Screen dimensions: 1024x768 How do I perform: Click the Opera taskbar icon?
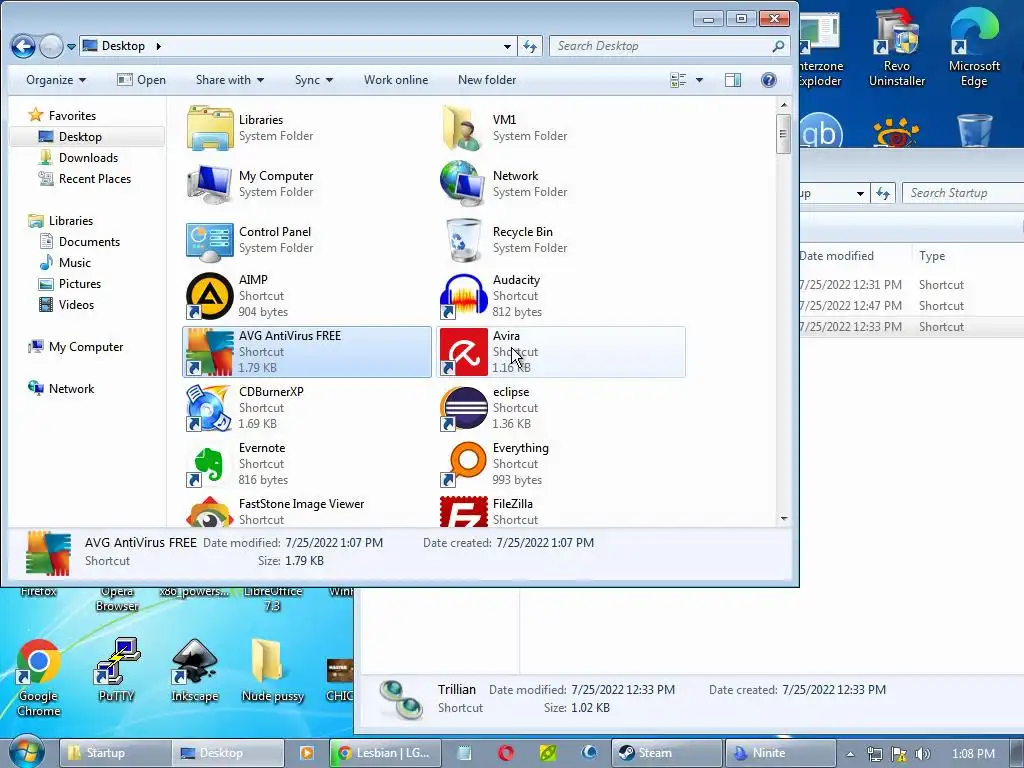[505, 753]
